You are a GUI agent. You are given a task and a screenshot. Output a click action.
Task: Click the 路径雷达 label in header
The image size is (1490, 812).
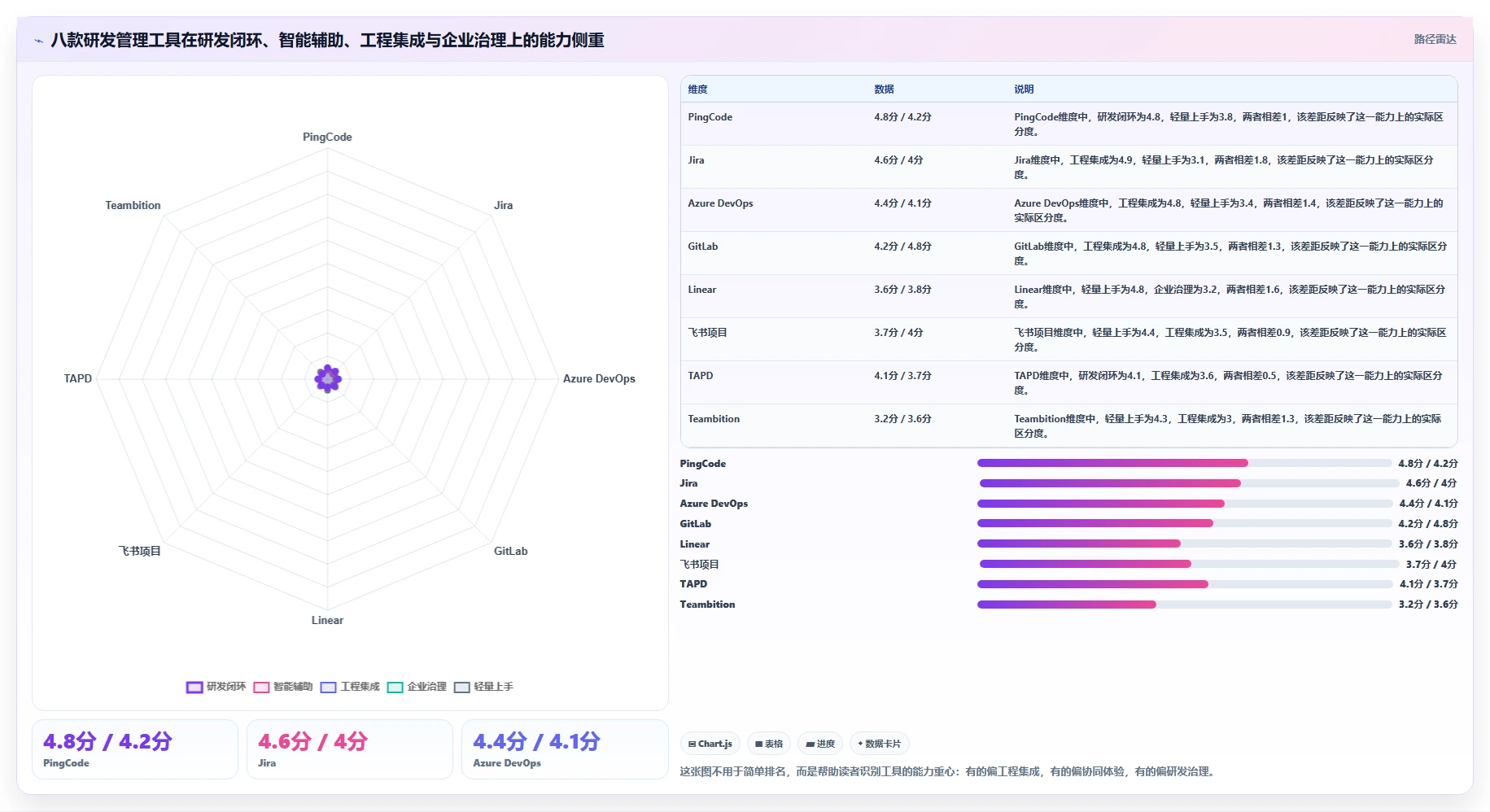pyautogui.click(x=1435, y=39)
